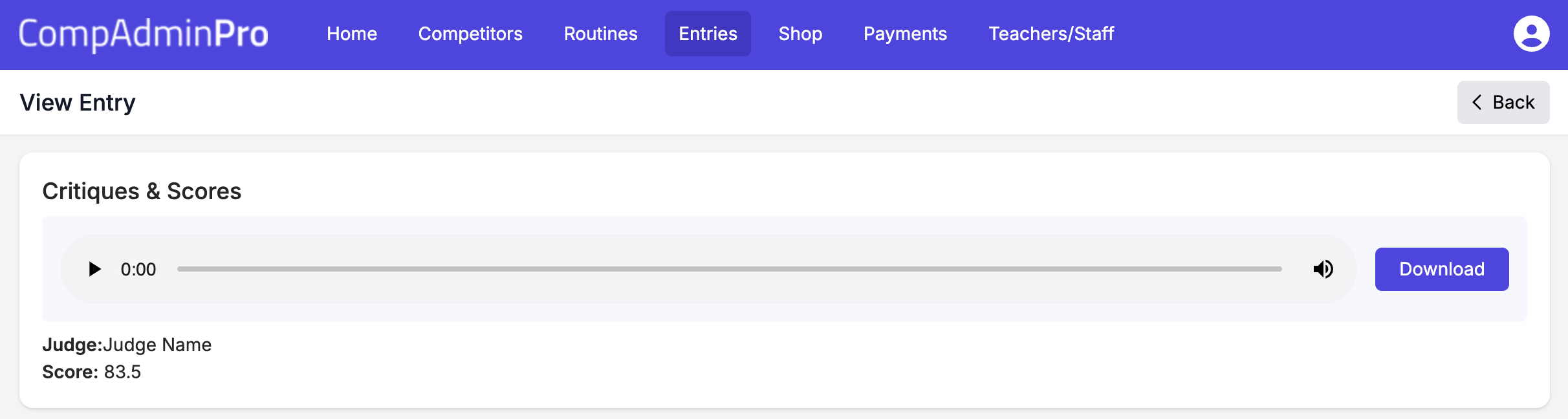Screen dimensions: 1568x419
Task: Click the Judge Name text
Action: [157, 345]
